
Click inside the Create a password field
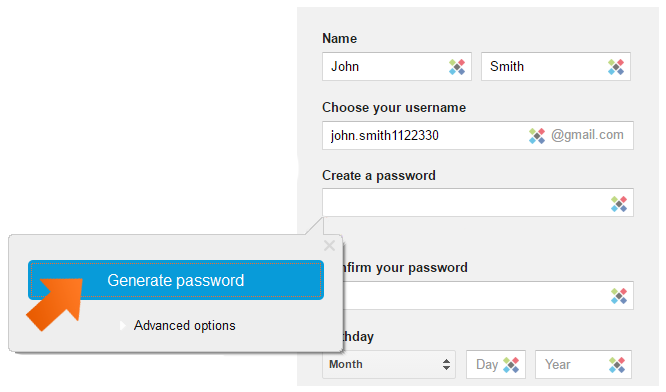pos(478,203)
